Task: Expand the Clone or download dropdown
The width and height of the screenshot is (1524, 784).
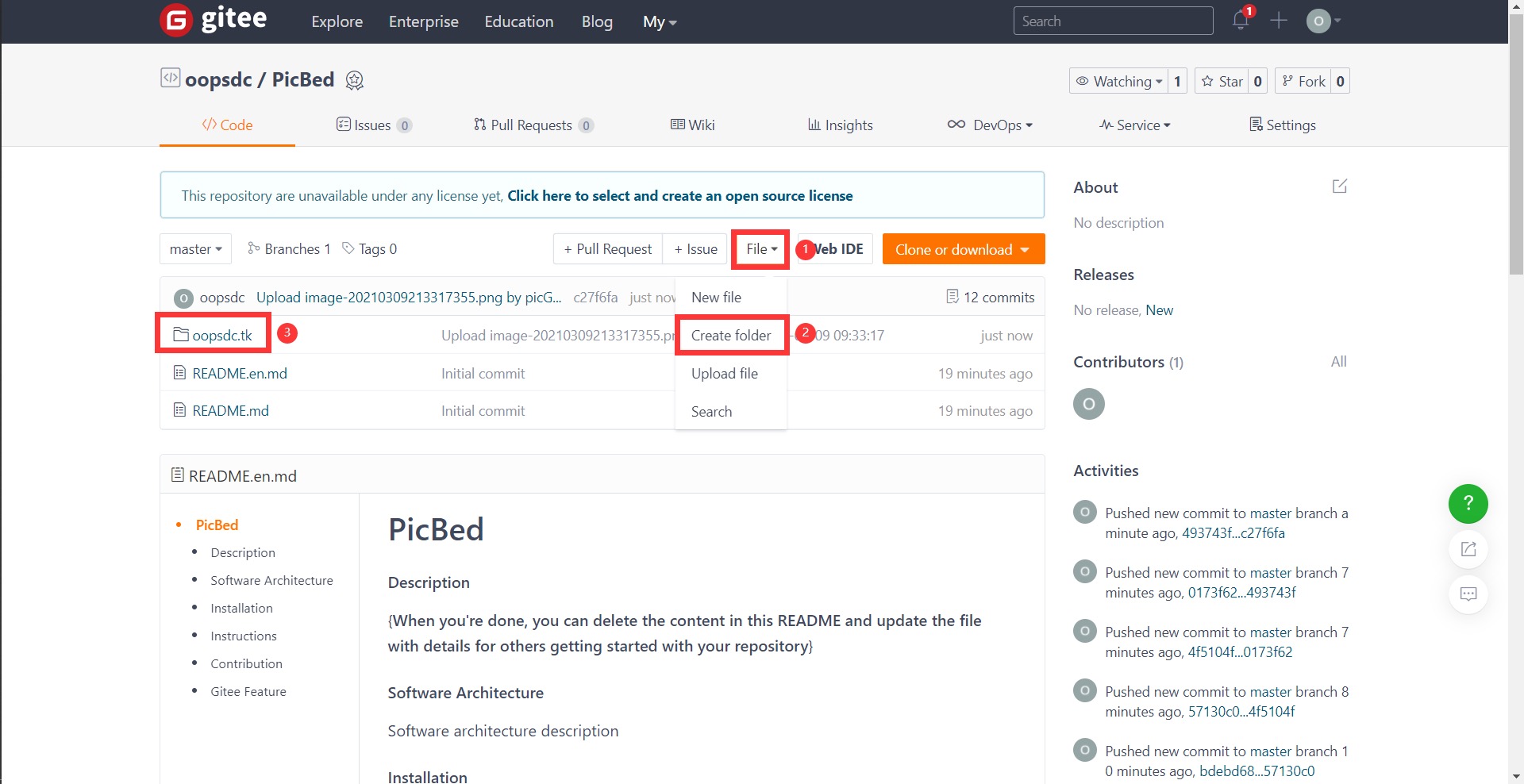Action: 963,249
